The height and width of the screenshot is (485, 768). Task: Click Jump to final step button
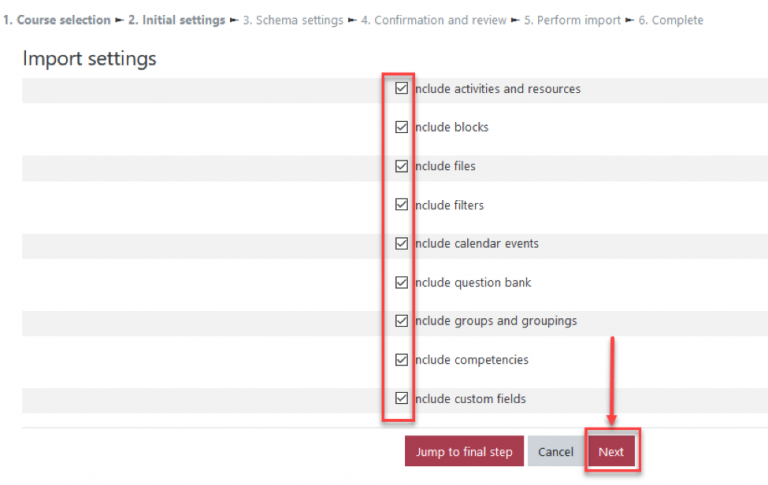[x=464, y=451]
